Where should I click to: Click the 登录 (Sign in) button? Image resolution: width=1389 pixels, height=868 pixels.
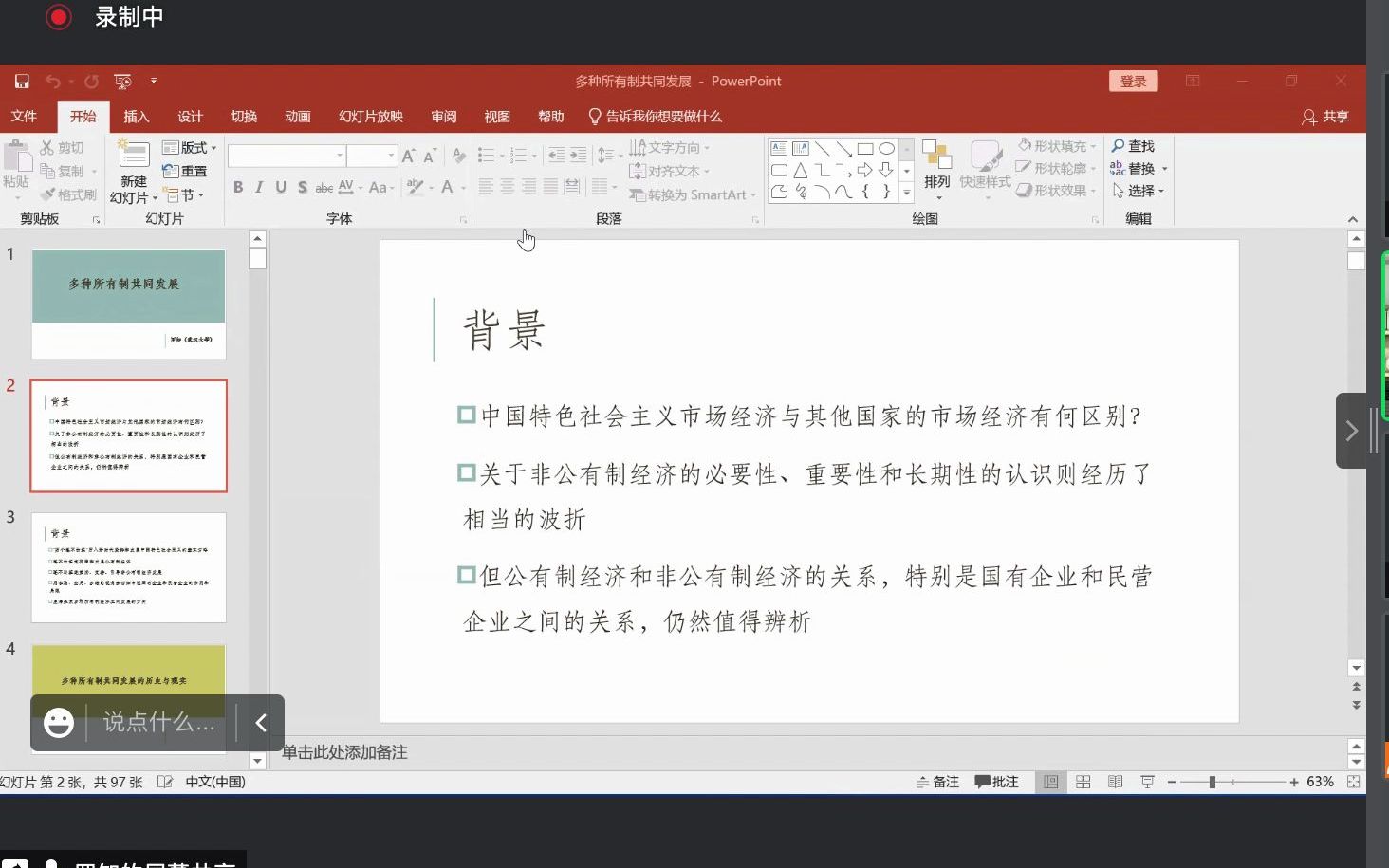point(1133,82)
